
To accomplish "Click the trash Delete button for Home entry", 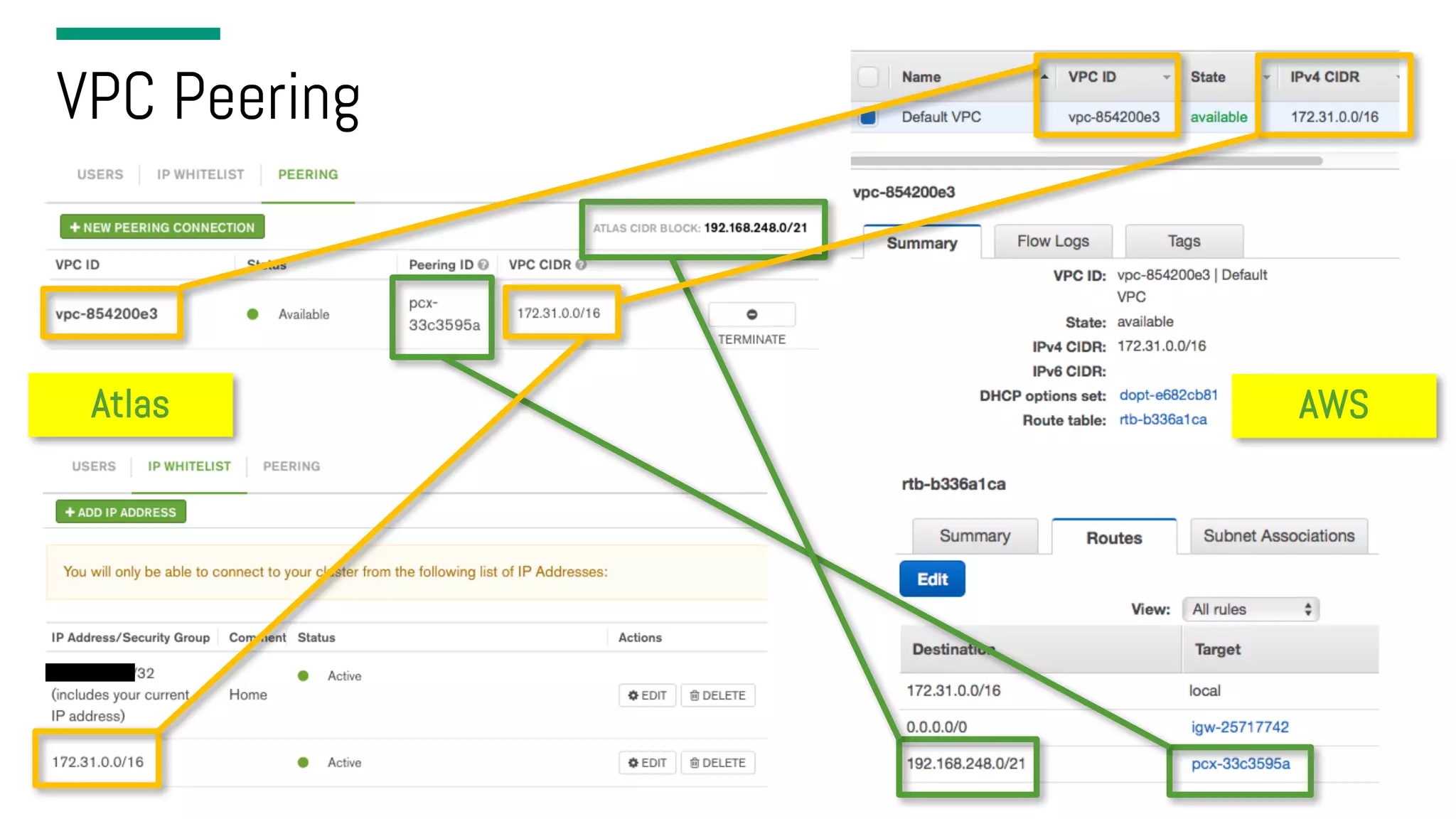I will point(717,695).
